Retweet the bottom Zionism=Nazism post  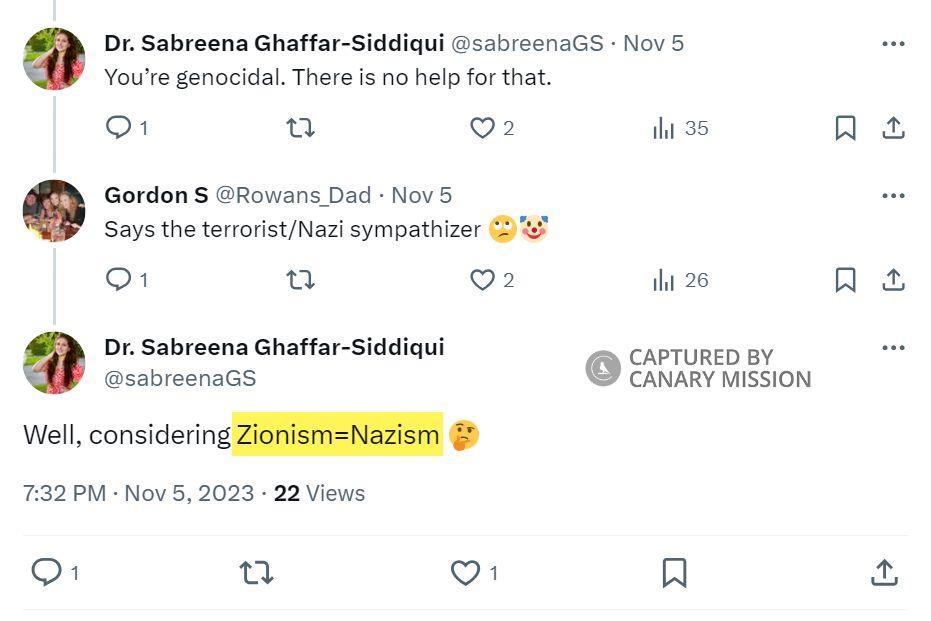[256, 573]
